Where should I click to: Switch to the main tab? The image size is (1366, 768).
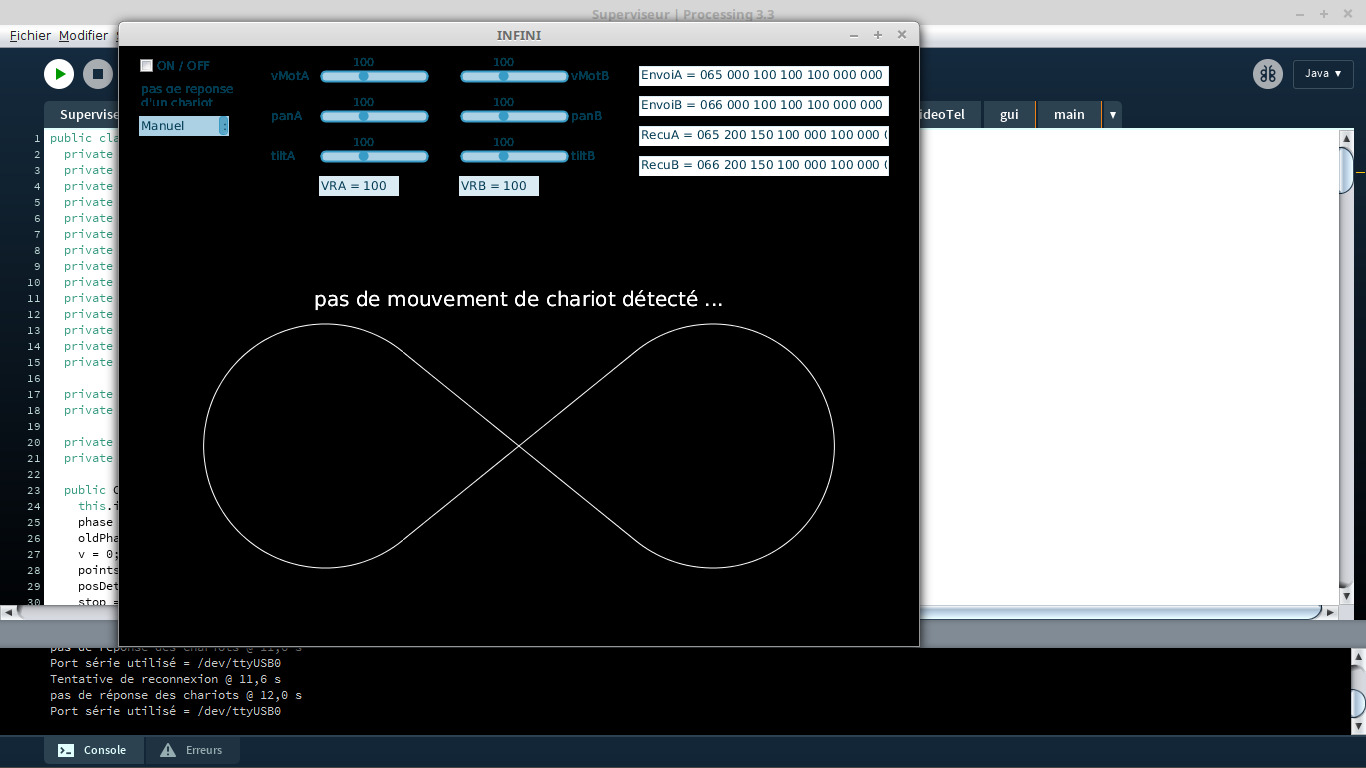(1068, 115)
